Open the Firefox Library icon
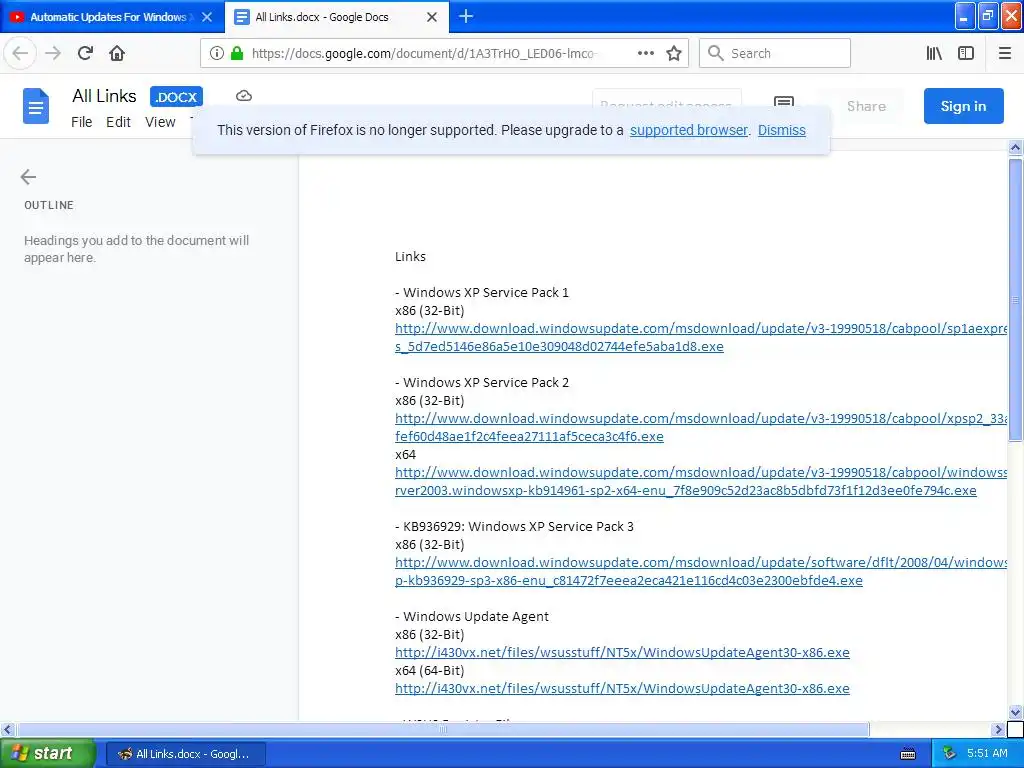Screen dimensions: 1024x768 pos(934,53)
